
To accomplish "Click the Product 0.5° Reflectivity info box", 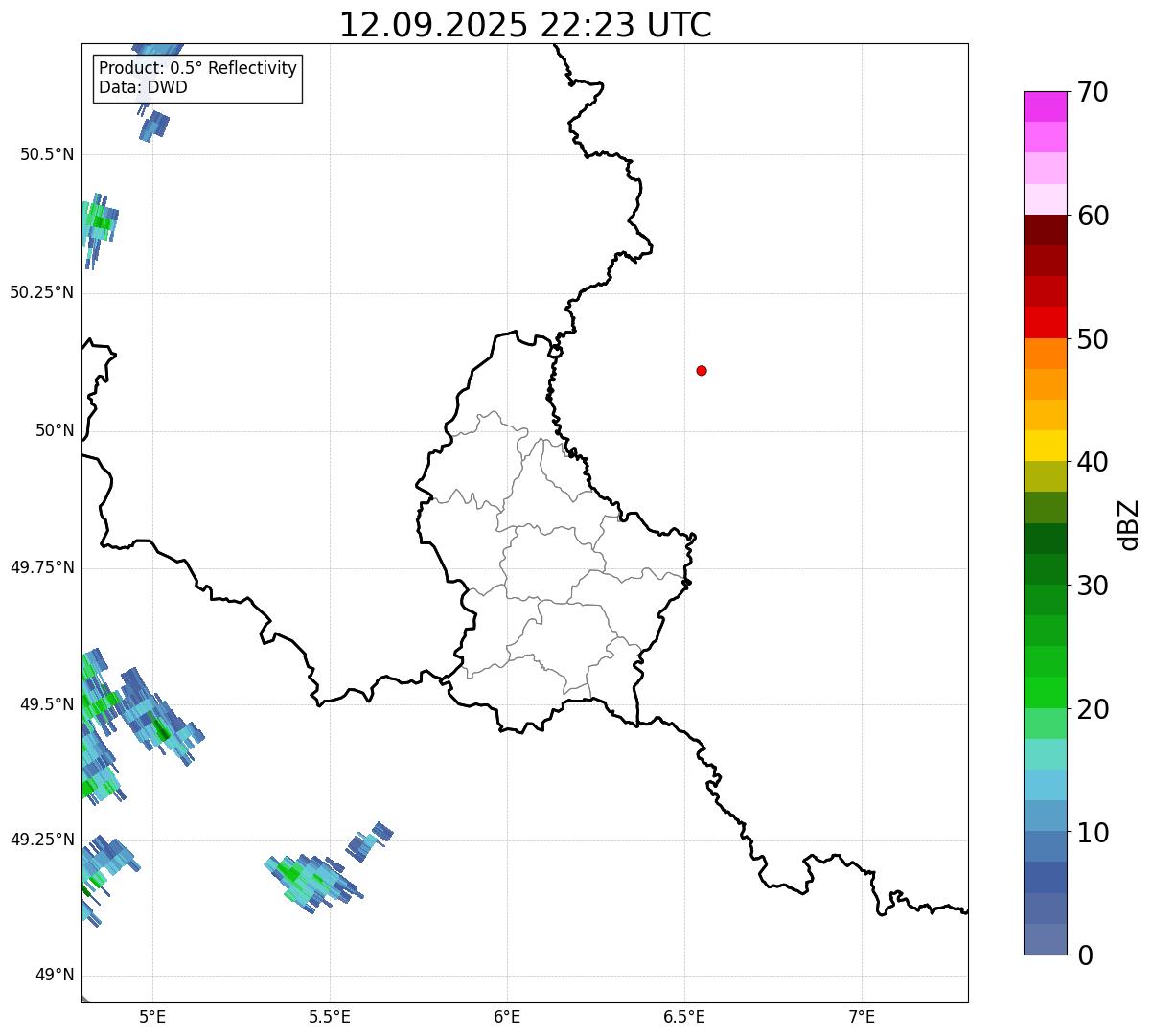I will click(197, 79).
